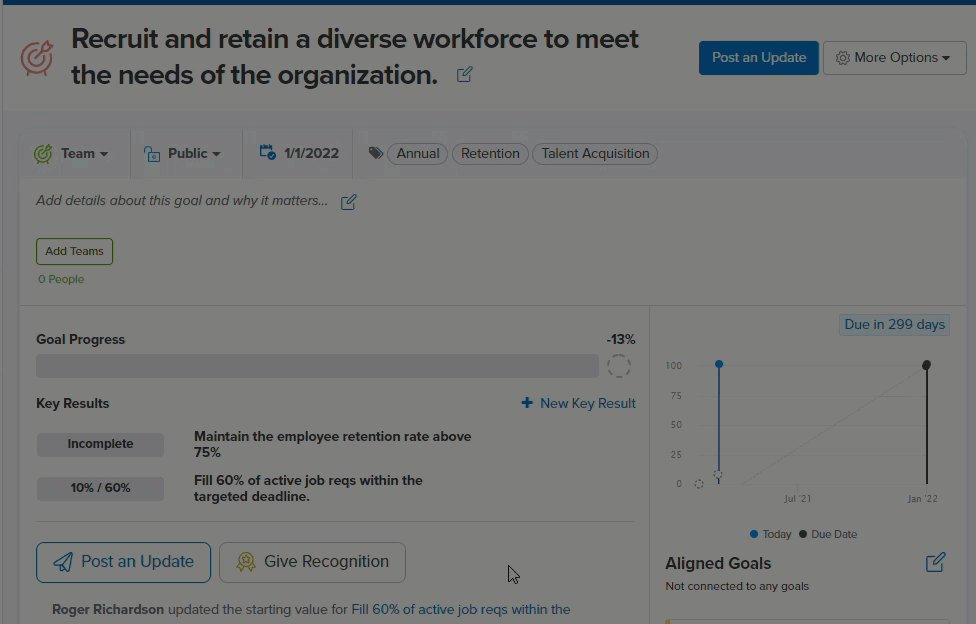Edit Aligned Goals using the pencil icon
976x624 pixels.
coord(936,562)
